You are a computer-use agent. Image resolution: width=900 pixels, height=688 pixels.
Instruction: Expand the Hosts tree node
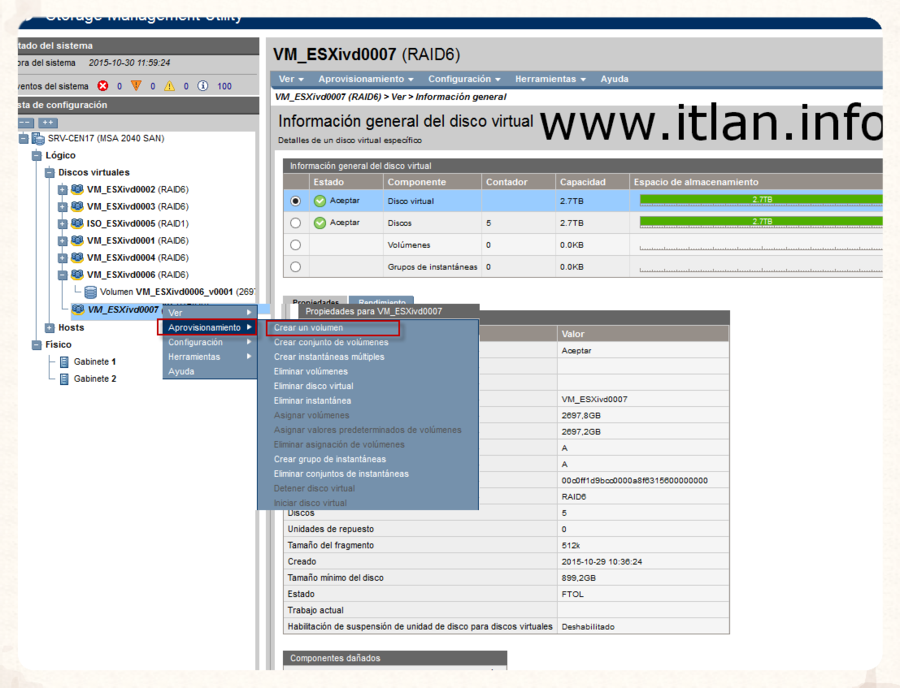pos(50,328)
